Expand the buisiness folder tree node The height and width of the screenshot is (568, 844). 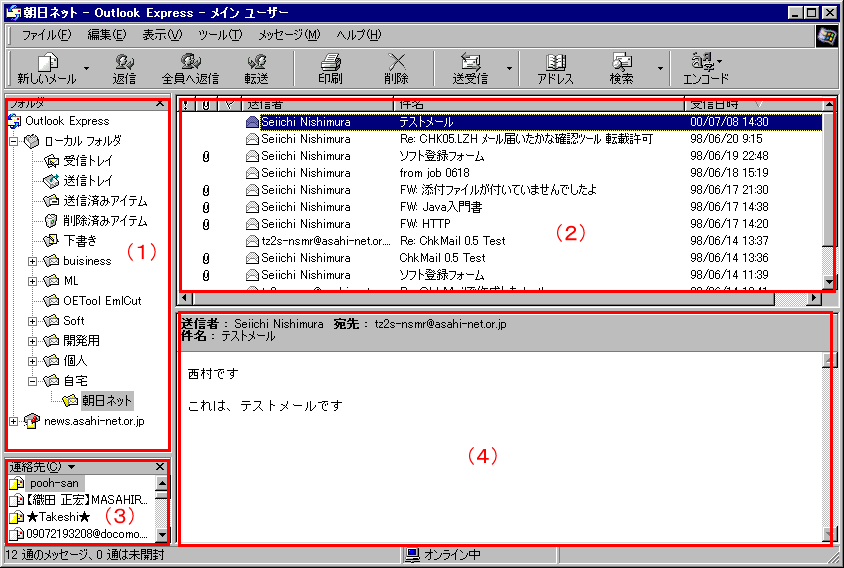pos(33,261)
